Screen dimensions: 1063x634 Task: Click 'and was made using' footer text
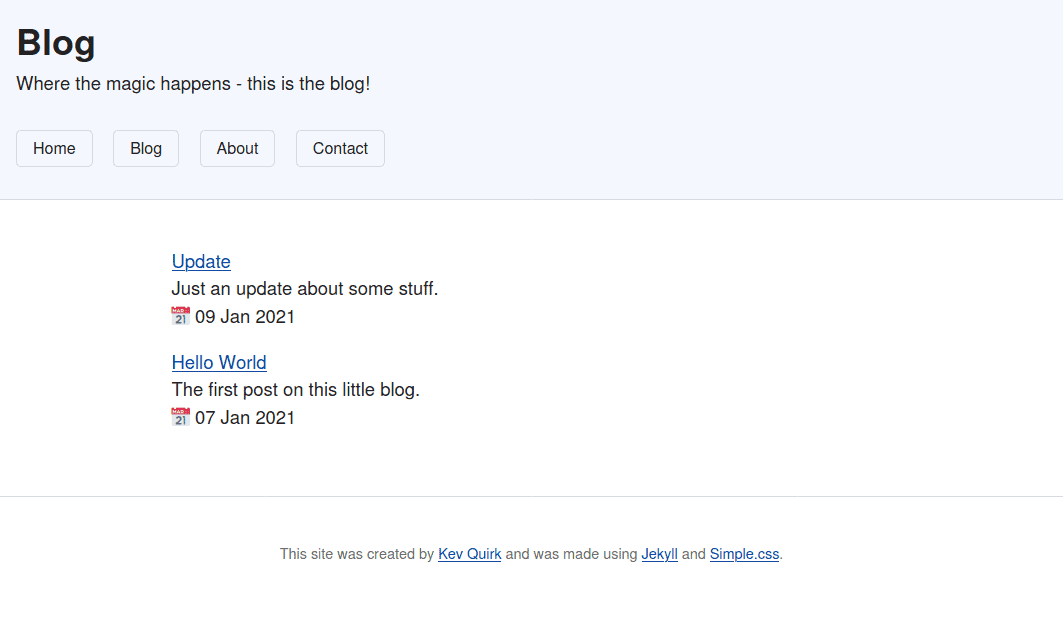click(571, 554)
